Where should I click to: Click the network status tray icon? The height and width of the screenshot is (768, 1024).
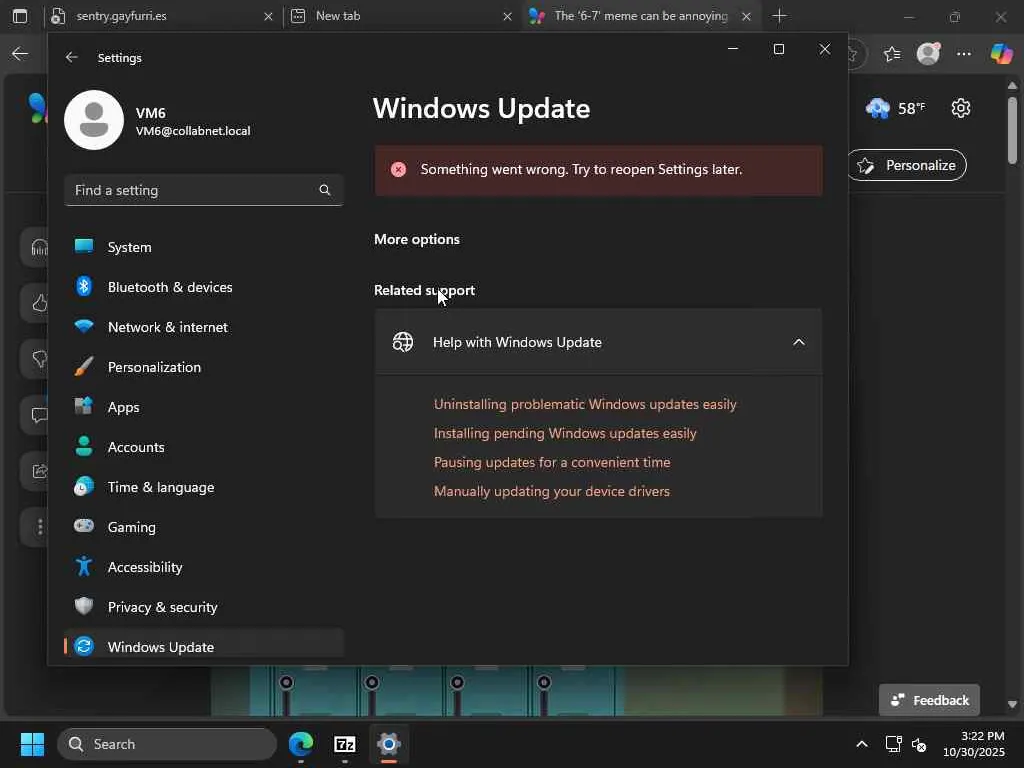click(x=893, y=744)
